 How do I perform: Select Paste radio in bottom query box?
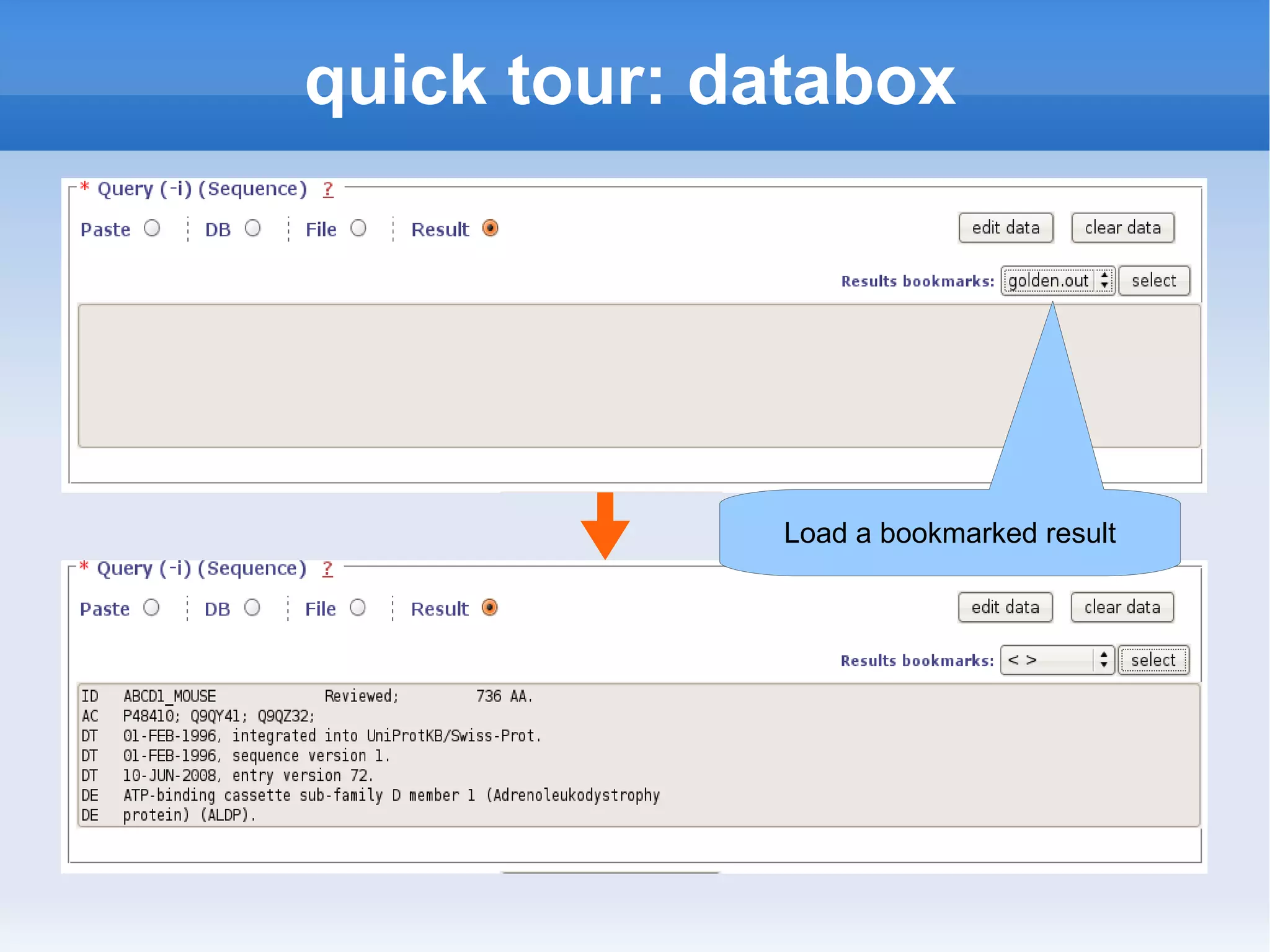(x=151, y=608)
